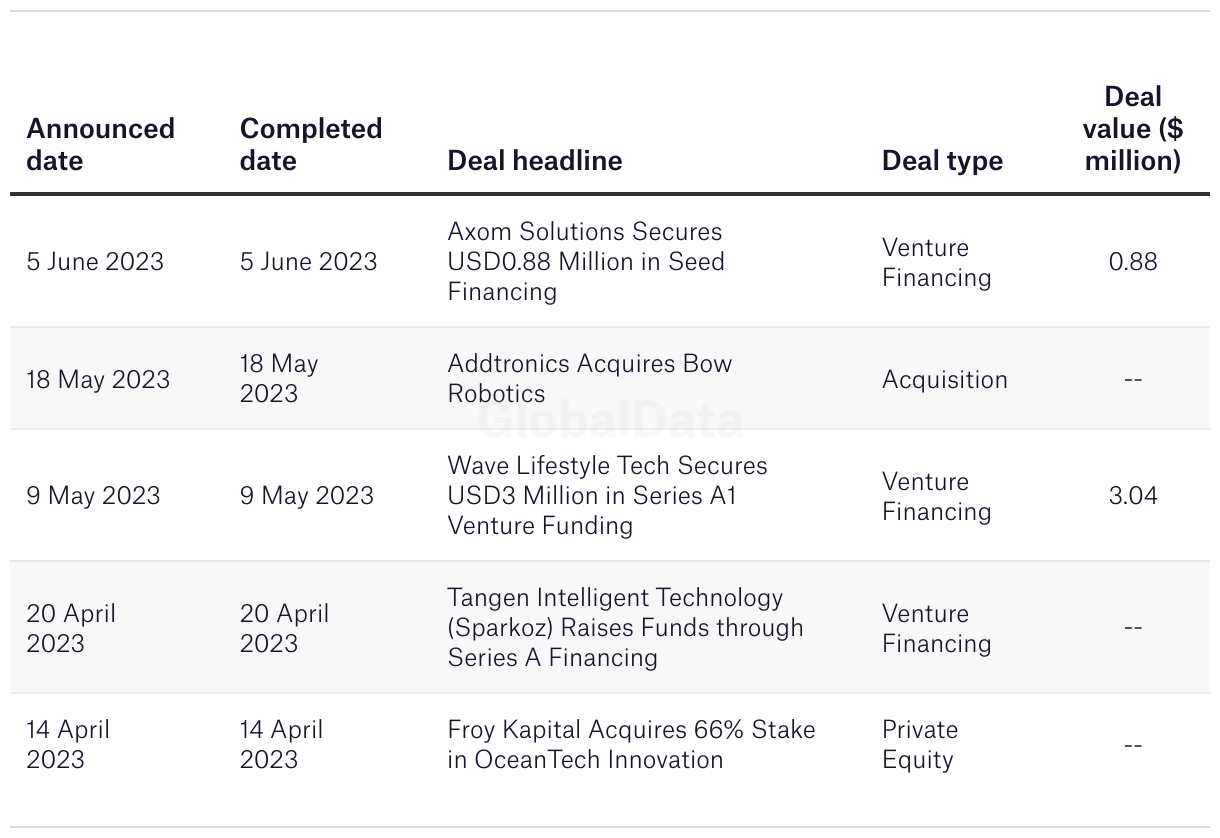Open the Wave Lifestyle Tech Series A1 headline

pos(608,495)
